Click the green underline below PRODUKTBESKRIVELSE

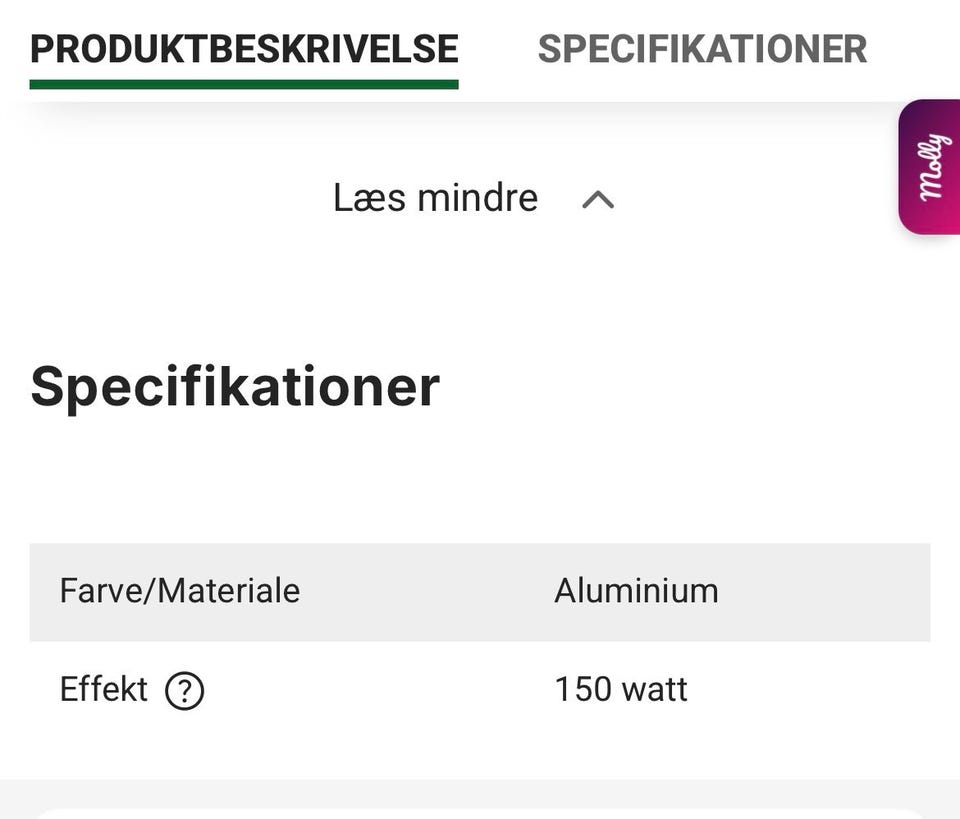click(x=244, y=85)
